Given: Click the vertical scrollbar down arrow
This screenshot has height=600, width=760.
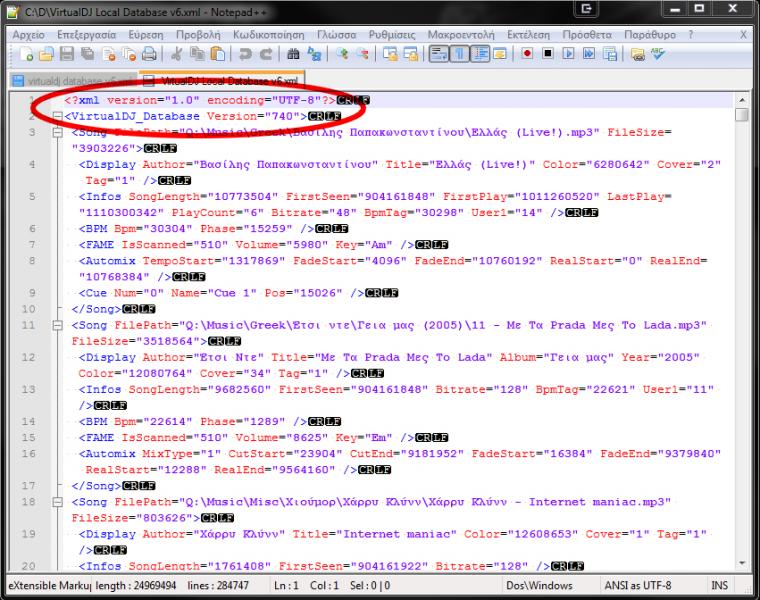Looking at the screenshot, I should [x=742, y=563].
